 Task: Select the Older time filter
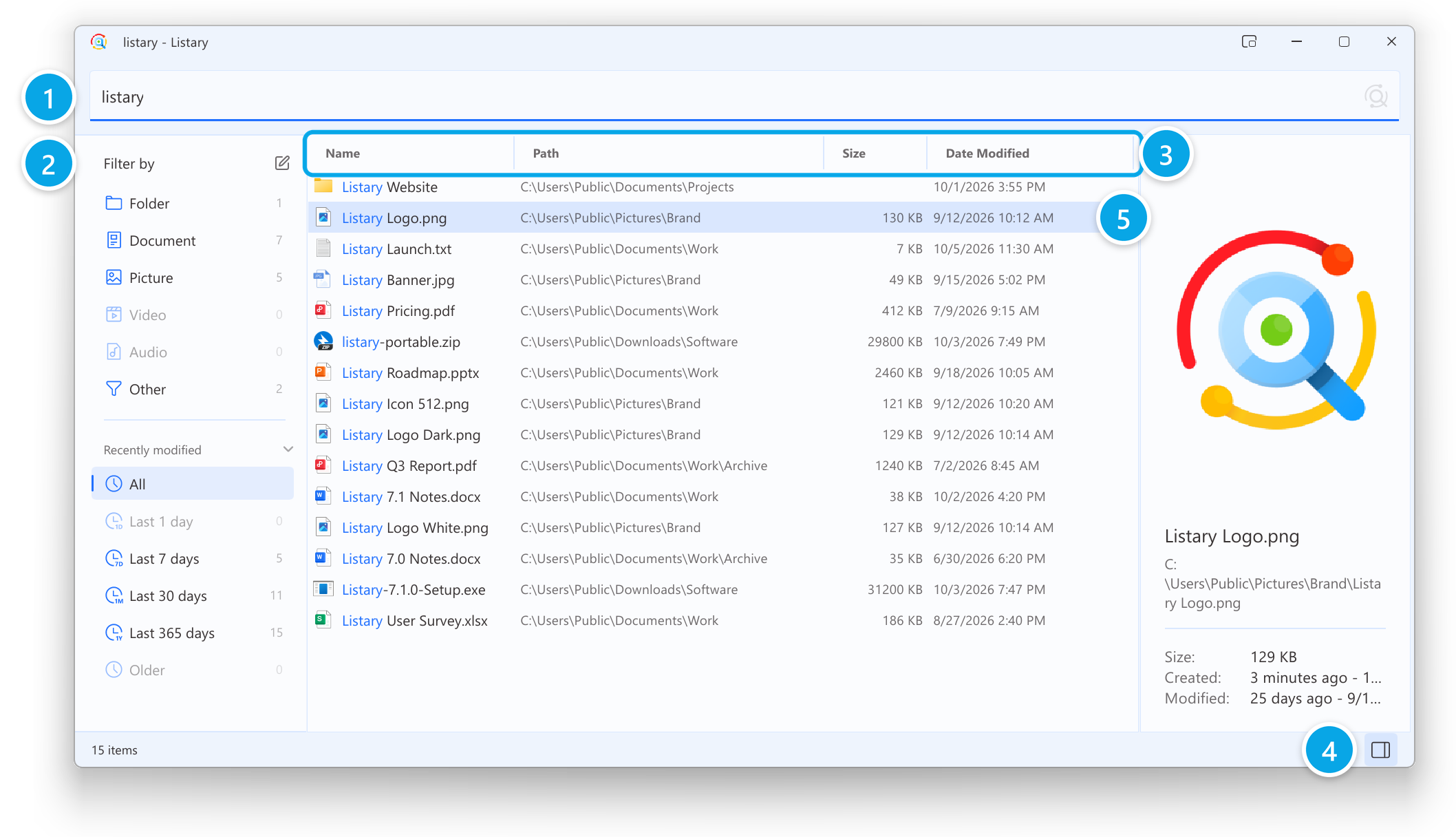pyautogui.click(x=193, y=670)
